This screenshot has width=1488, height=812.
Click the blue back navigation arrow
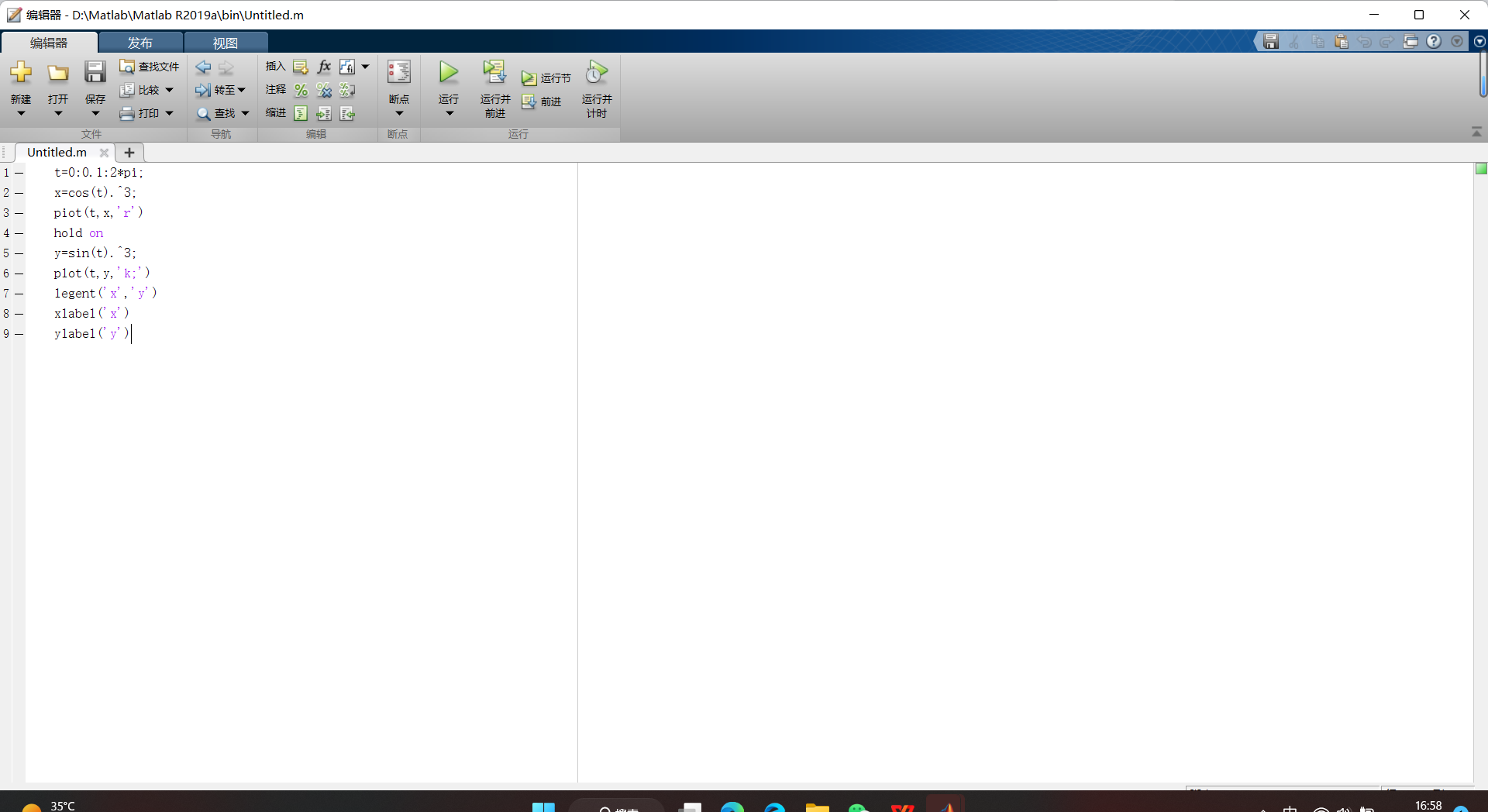point(203,67)
